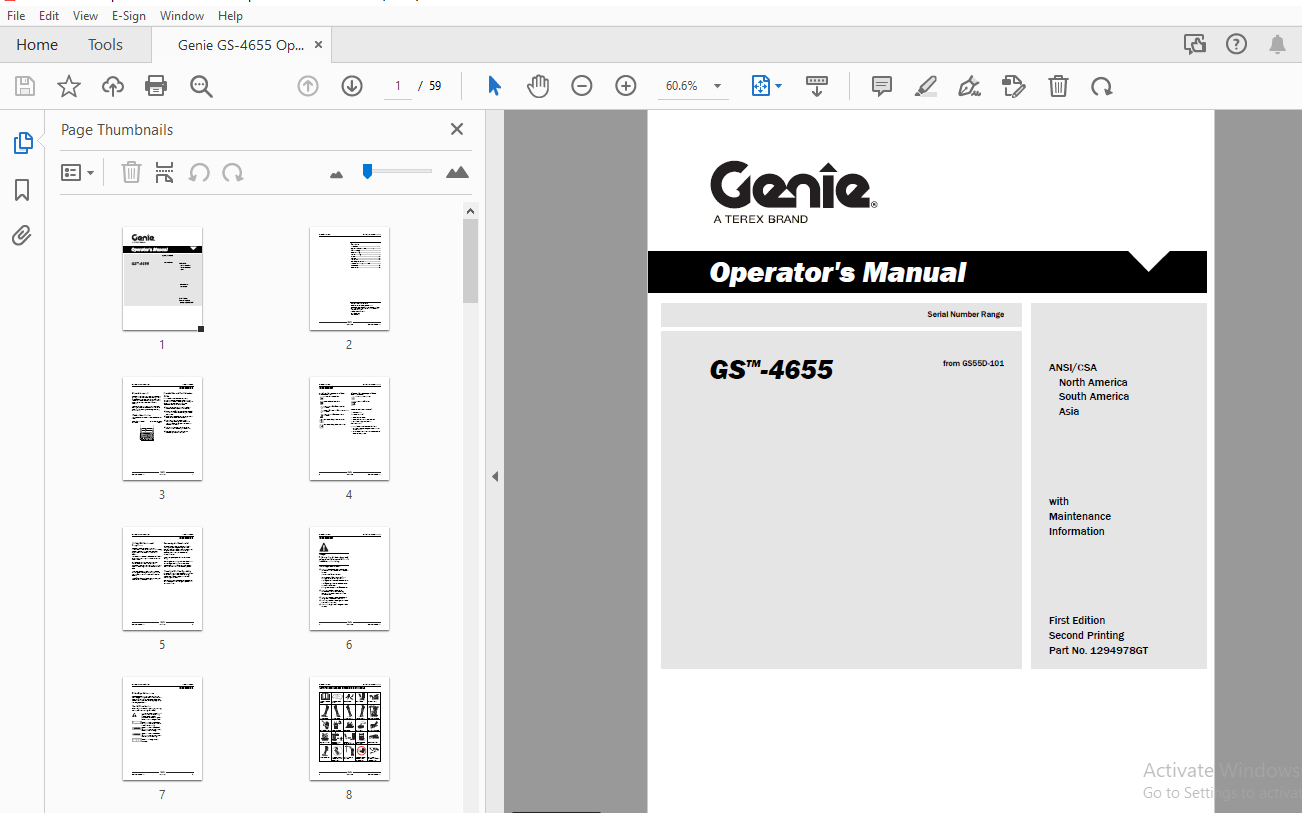Add document to starred favorites
Viewport: 1302px width, 813px height.
[x=69, y=86]
